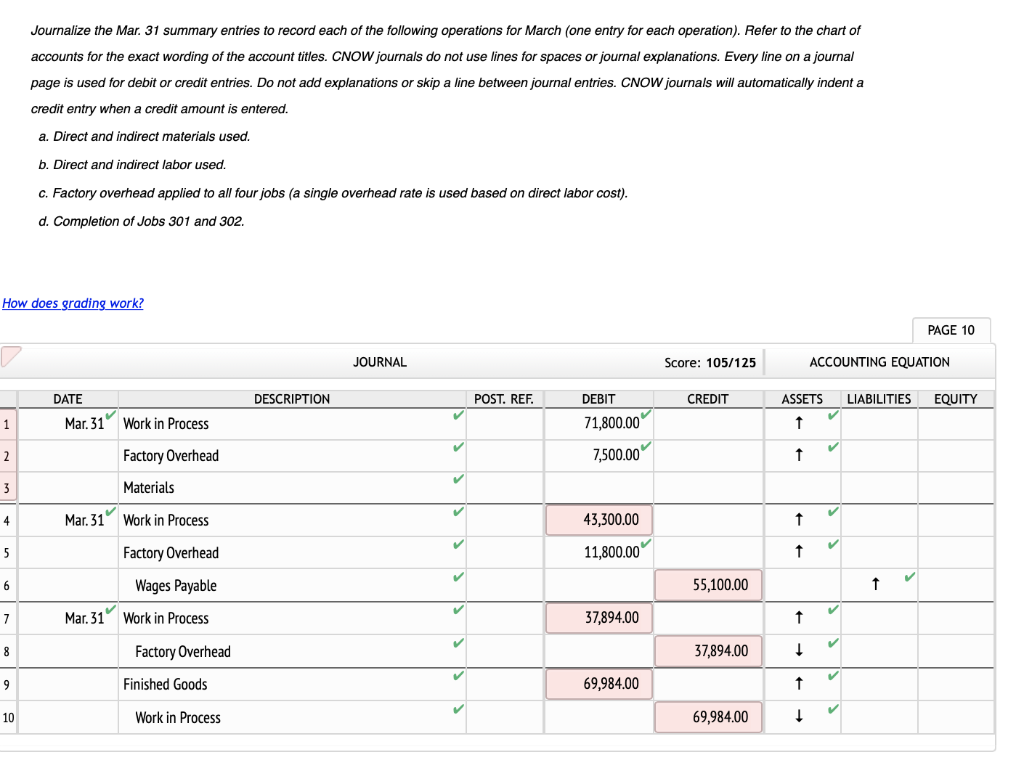The width and height of the screenshot is (1024, 768).
Task: Click the empty assets cell for Materials
Action: 803,488
